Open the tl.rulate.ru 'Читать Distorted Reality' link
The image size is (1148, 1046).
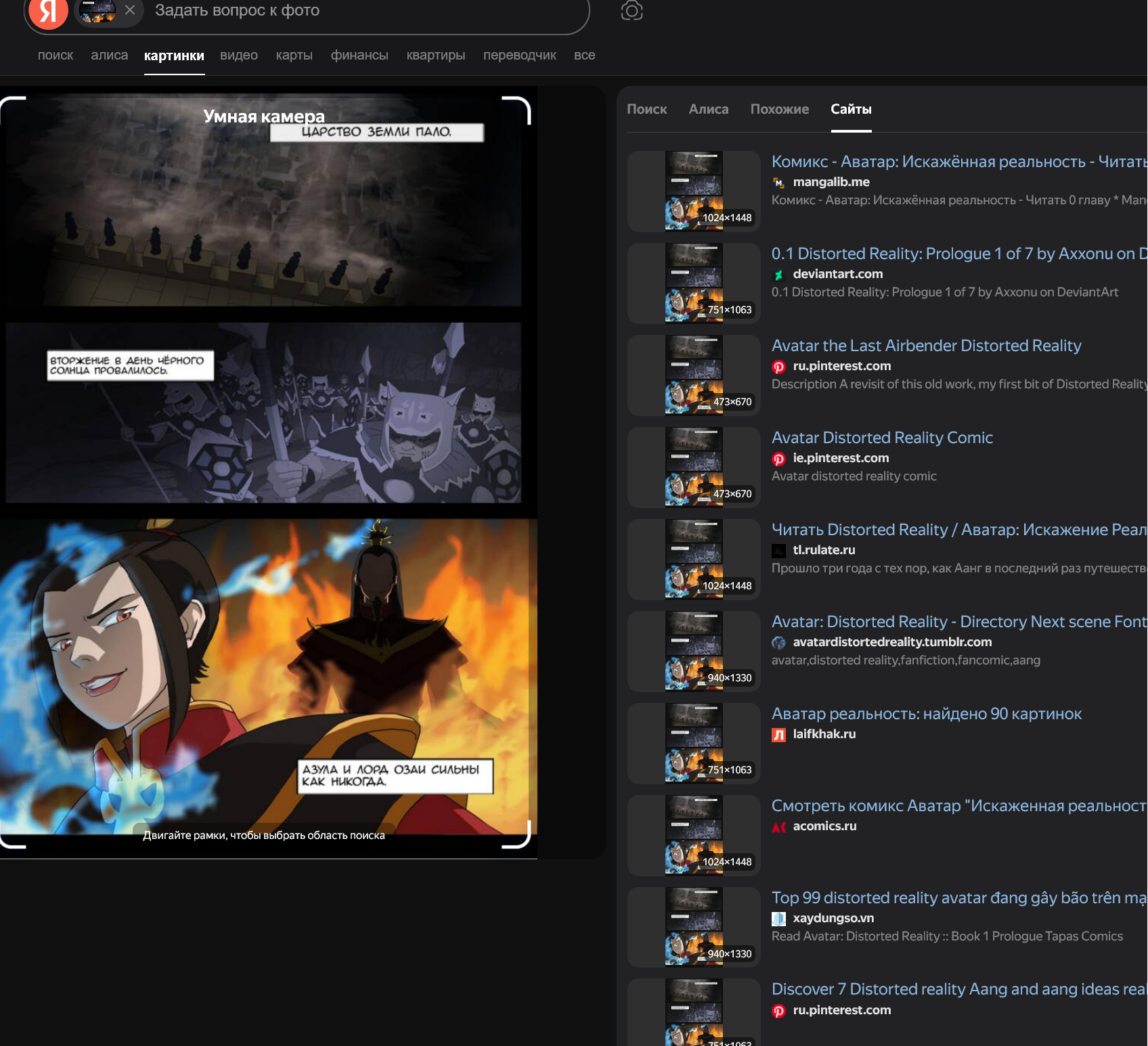pos(959,530)
